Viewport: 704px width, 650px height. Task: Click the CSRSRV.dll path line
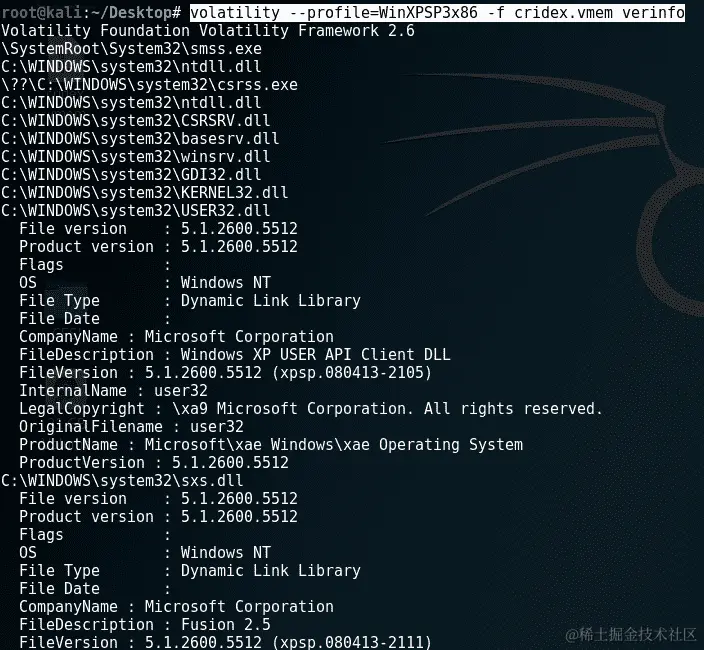[x=136, y=120]
